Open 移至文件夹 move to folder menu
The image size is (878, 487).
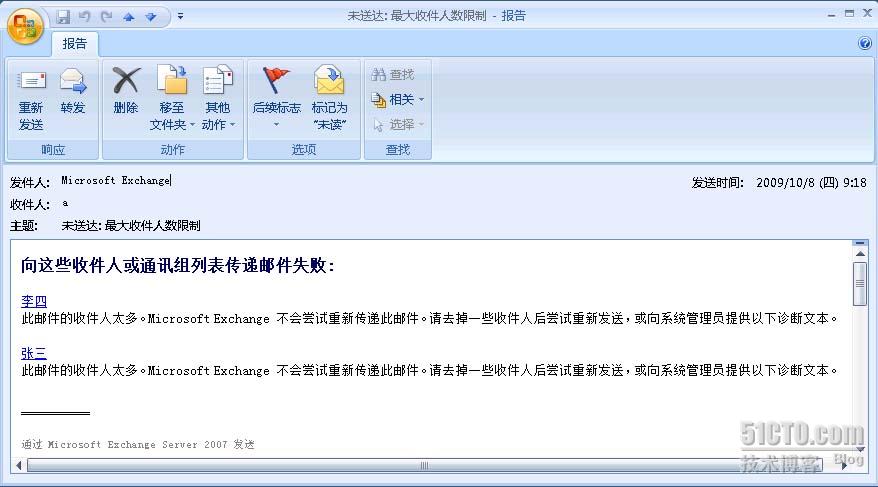(172, 99)
